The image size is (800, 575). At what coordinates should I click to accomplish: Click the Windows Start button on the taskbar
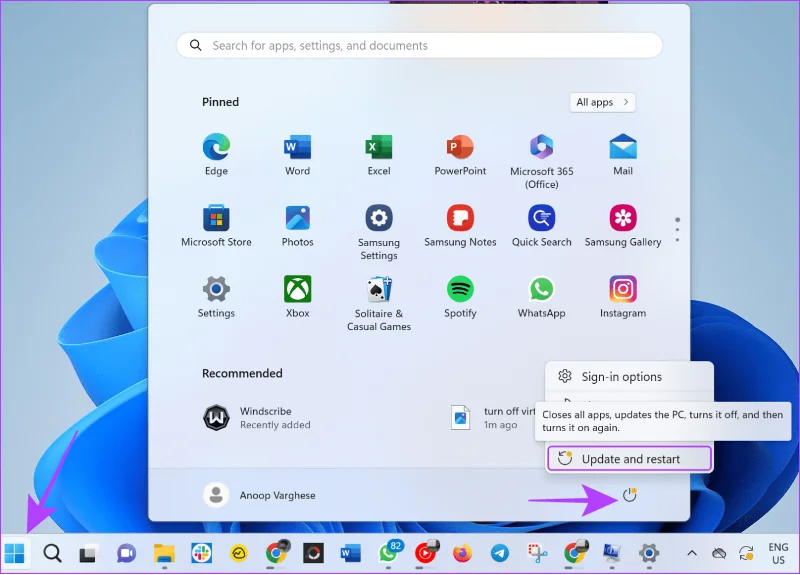(x=15, y=553)
